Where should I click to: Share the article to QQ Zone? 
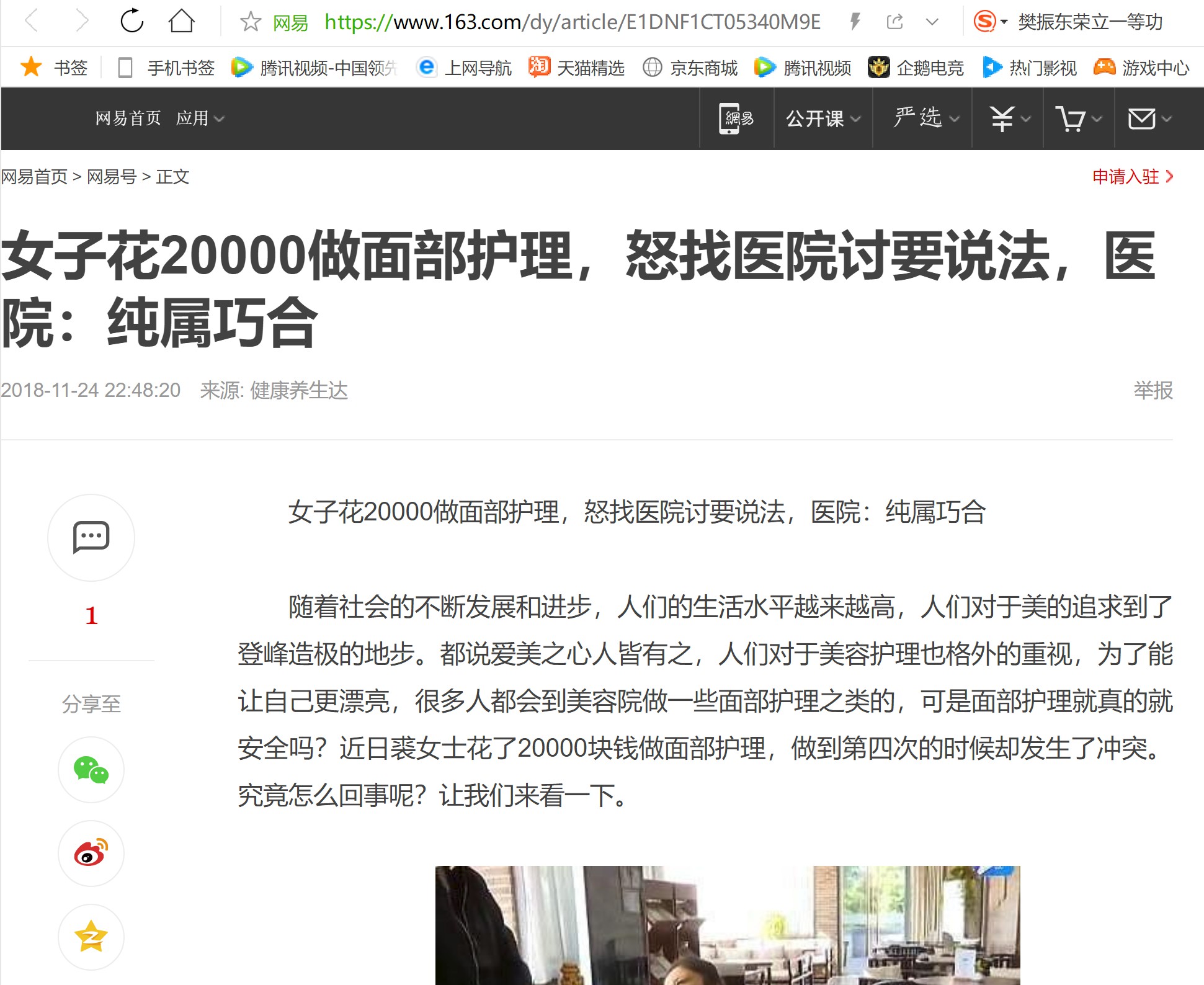click(91, 937)
